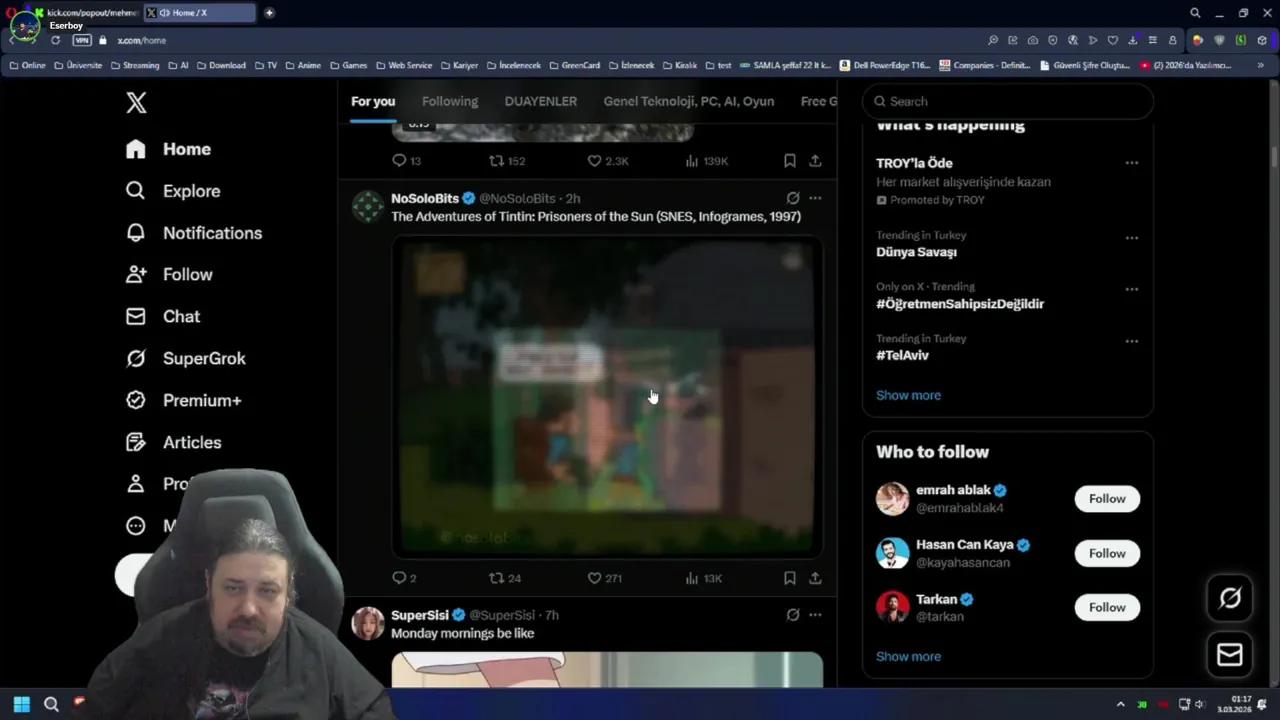Open the Games bookmarks folder
This screenshot has height=720, width=1280.
click(x=348, y=65)
